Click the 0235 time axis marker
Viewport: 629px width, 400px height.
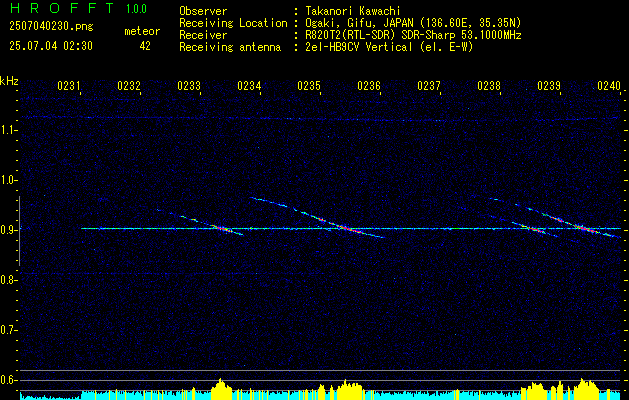309,86
